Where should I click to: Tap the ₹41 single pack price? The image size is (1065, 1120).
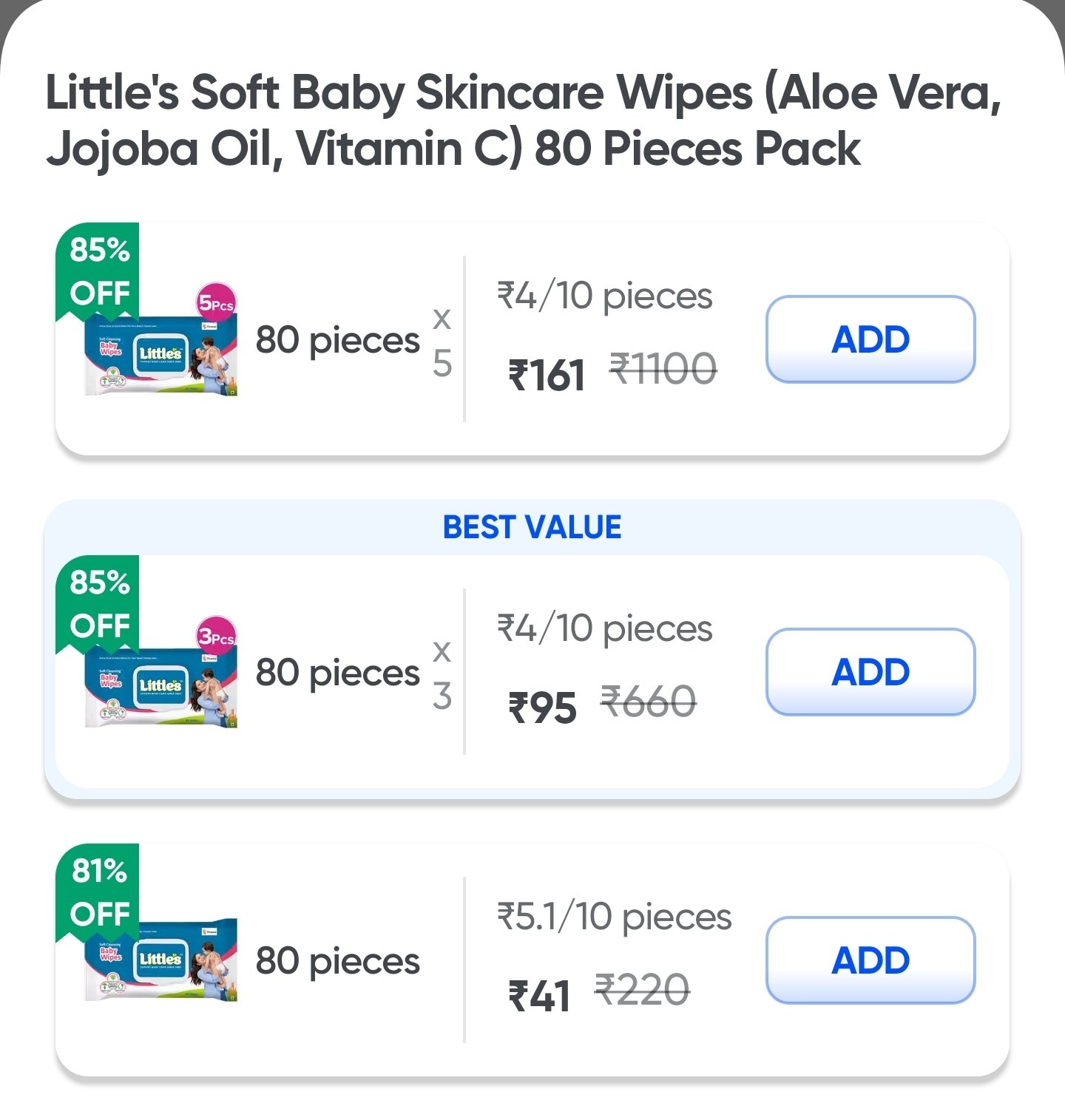click(x=539, y=995)
